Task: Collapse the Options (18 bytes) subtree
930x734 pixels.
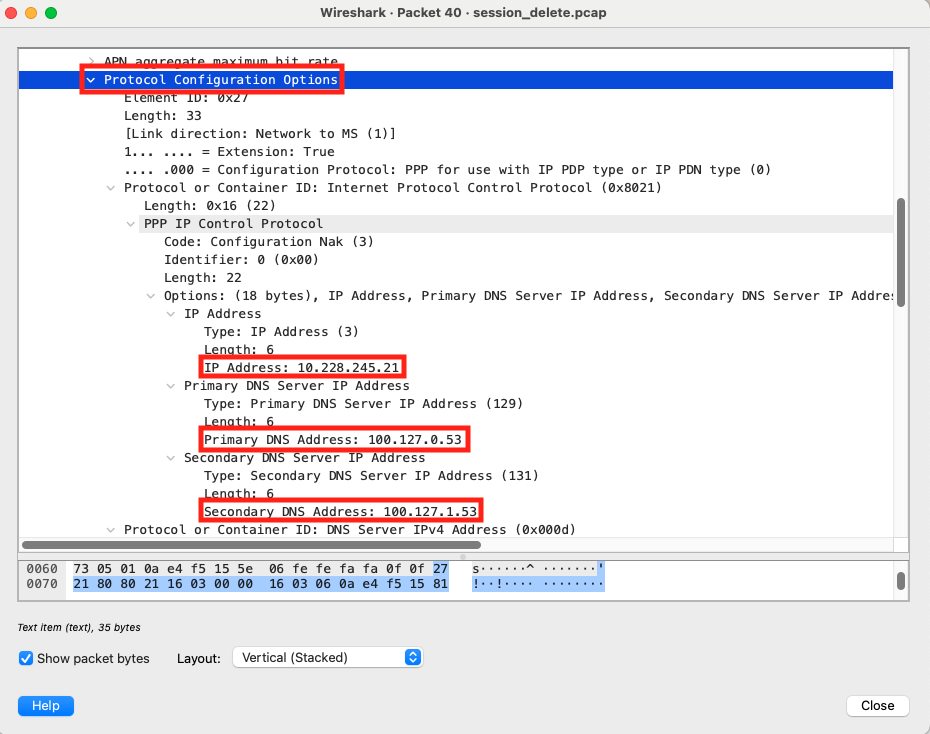Action: pos(150,295)
